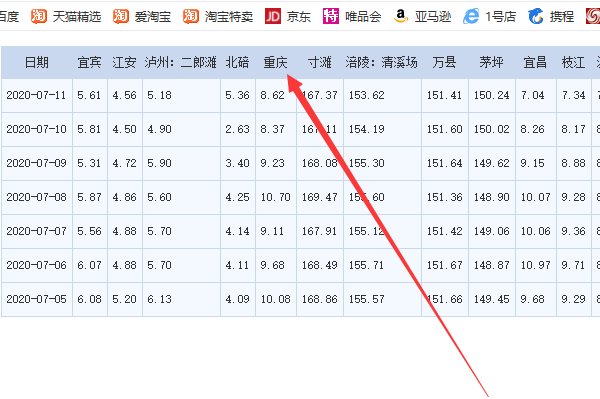Select the date cell 2020-07-07
The width and height of the screenshot is (600, 399).
(36, 231)
